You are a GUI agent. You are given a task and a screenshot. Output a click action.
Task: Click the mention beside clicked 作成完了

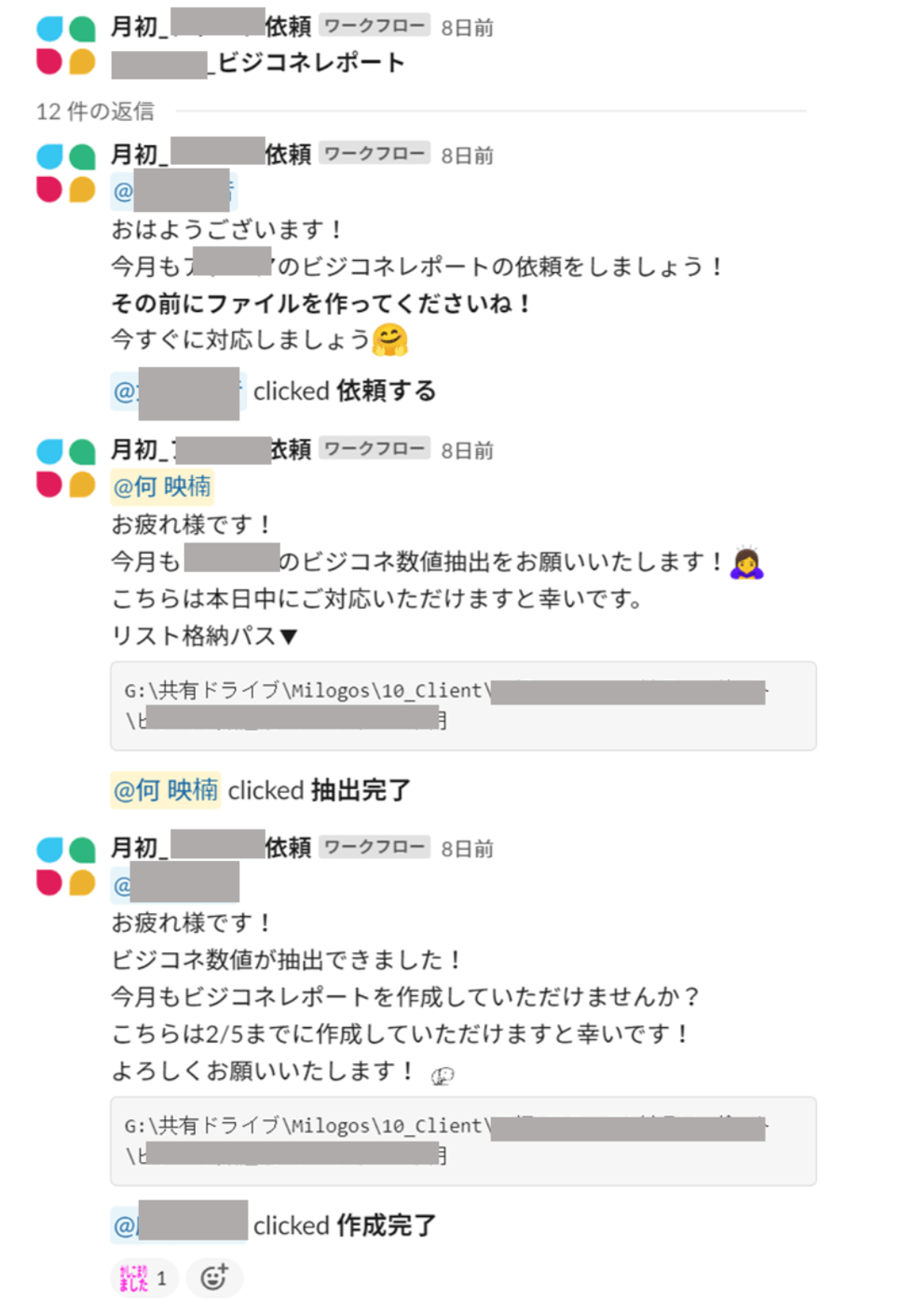coord(180,1225)
